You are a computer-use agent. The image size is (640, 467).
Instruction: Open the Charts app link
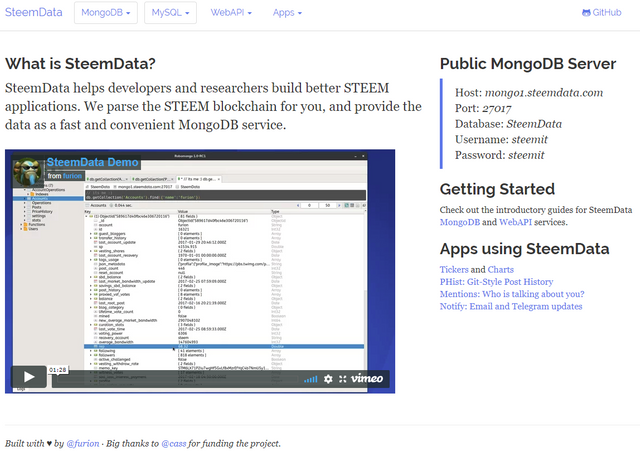(x=500, y=269)
